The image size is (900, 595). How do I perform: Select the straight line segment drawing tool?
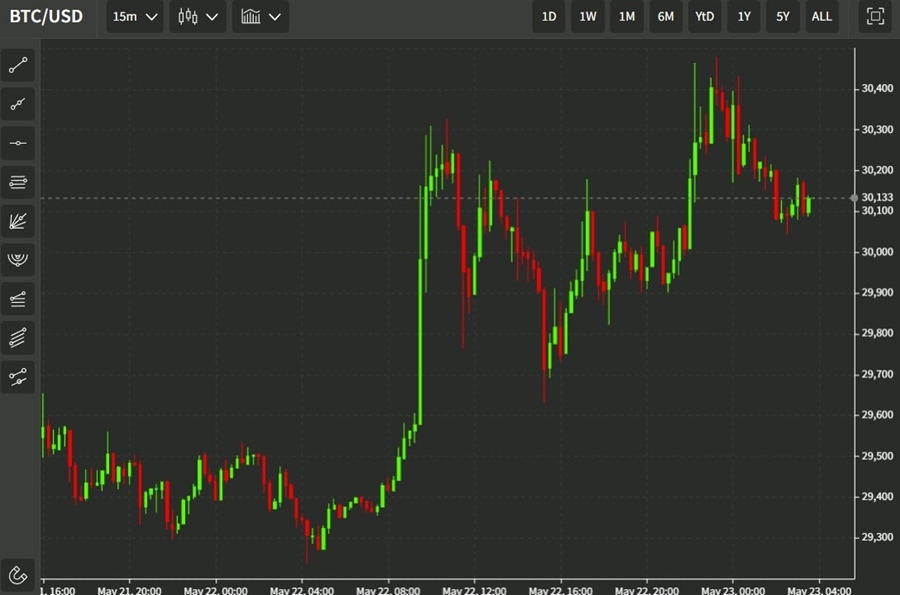point(18,66)
